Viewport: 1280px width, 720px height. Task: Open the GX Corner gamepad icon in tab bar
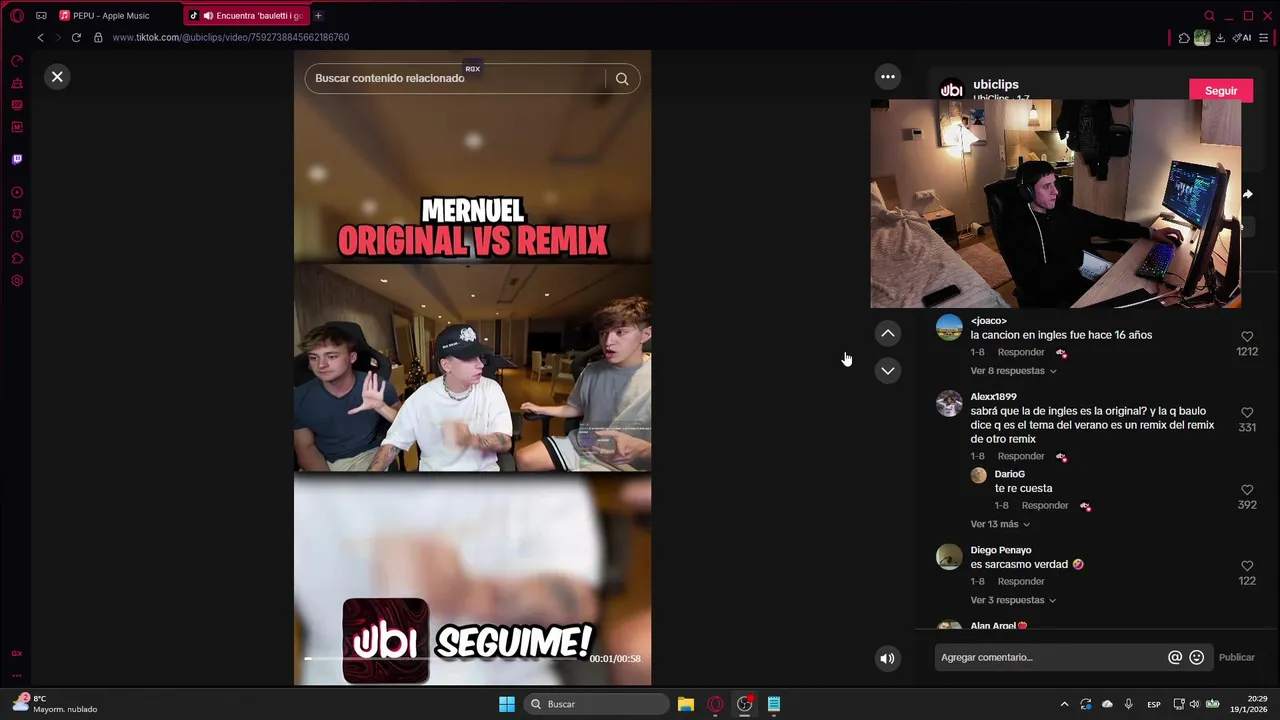[41, 15]
